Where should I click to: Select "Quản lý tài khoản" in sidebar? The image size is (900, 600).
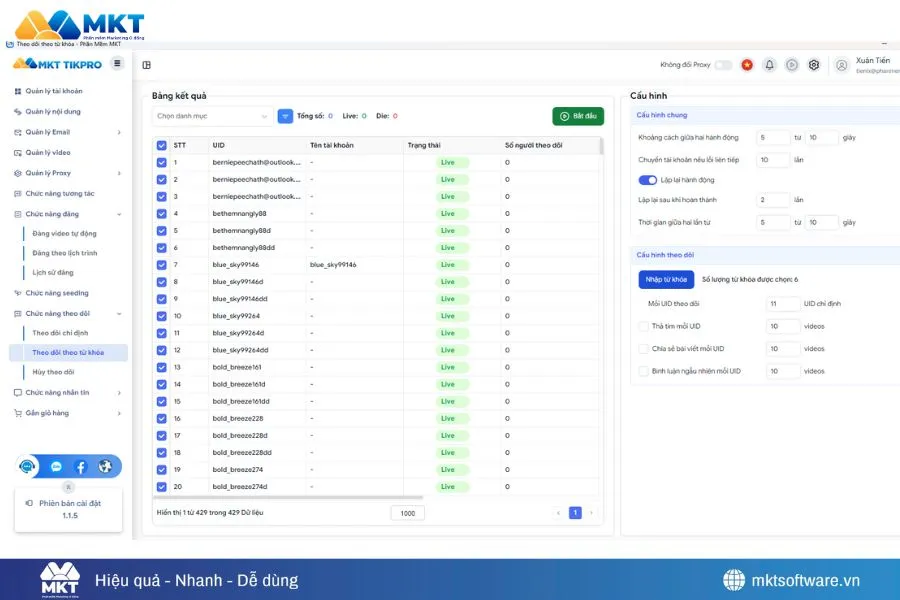tap(54, 91)
